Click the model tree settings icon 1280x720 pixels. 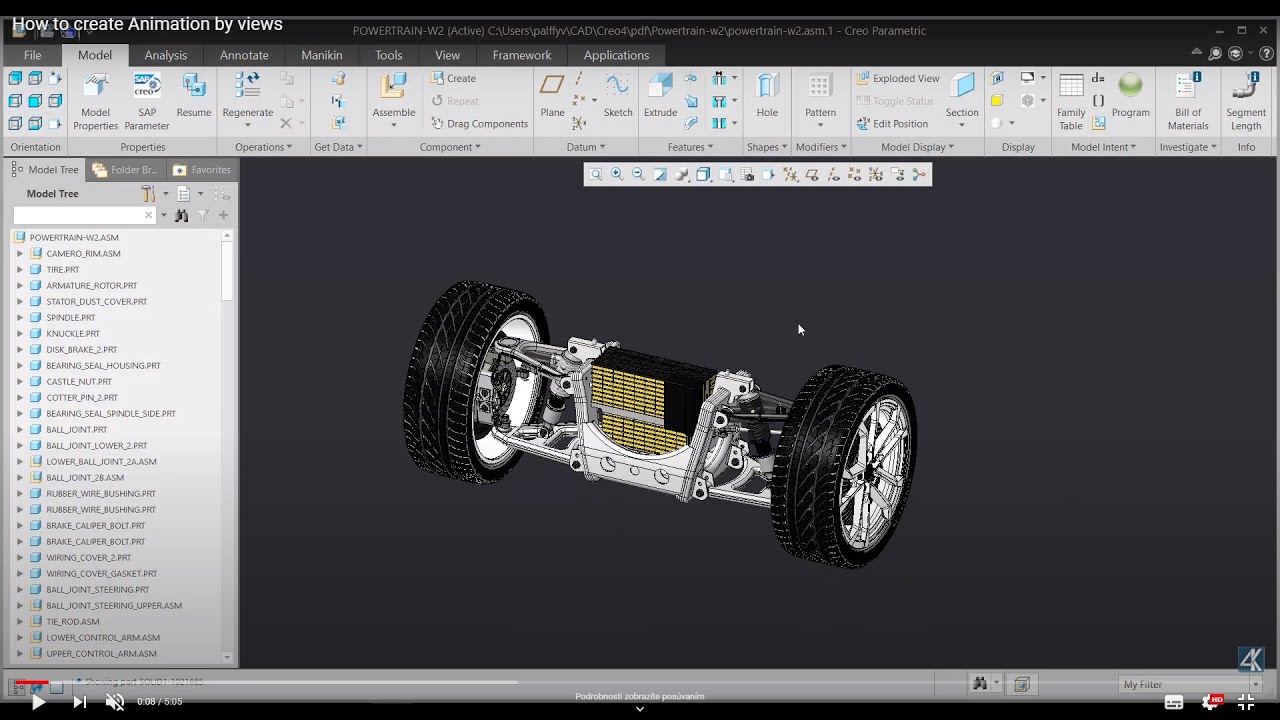[x=149, y=194]
